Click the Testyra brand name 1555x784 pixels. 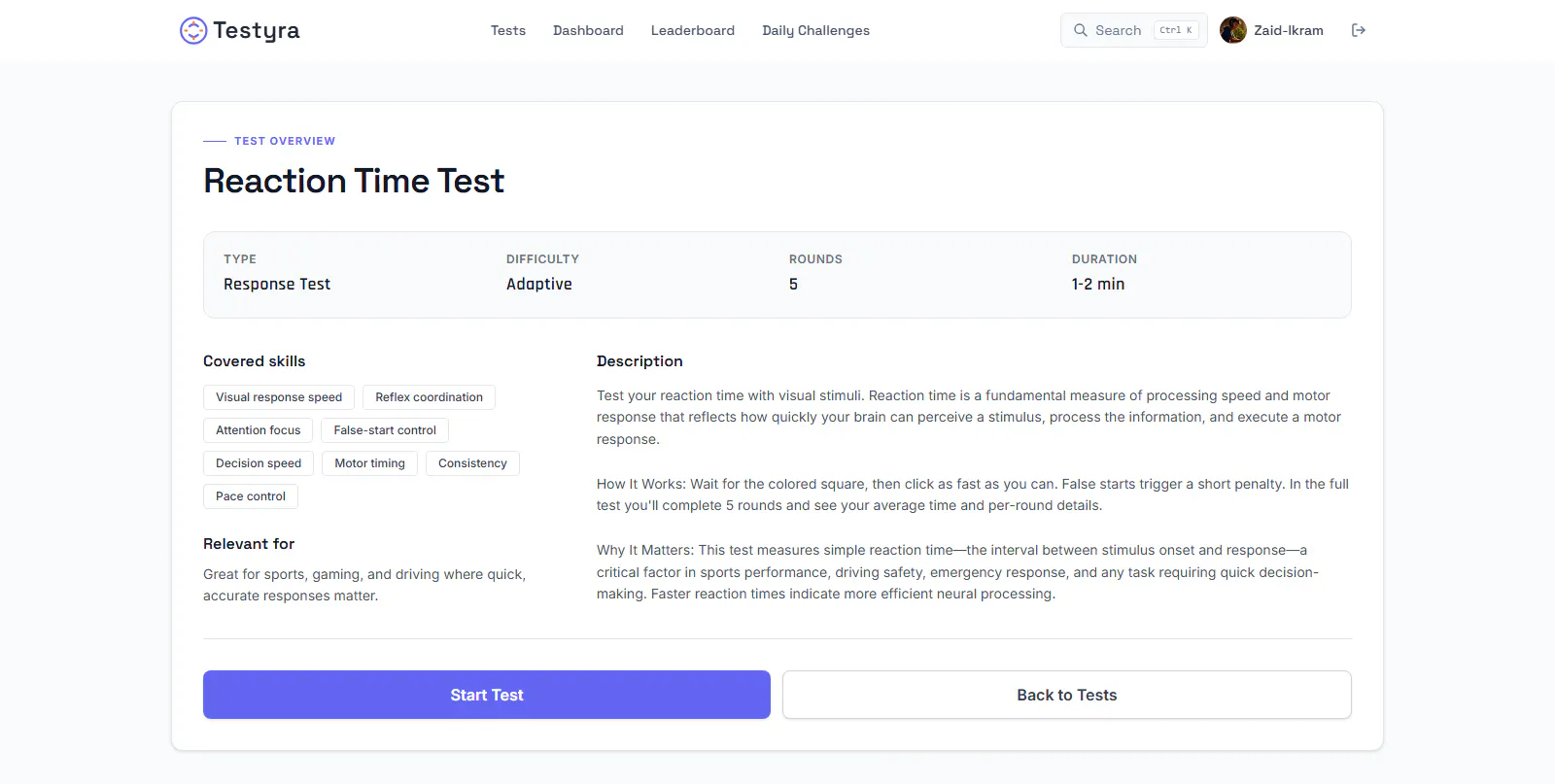tap(257, 31)
